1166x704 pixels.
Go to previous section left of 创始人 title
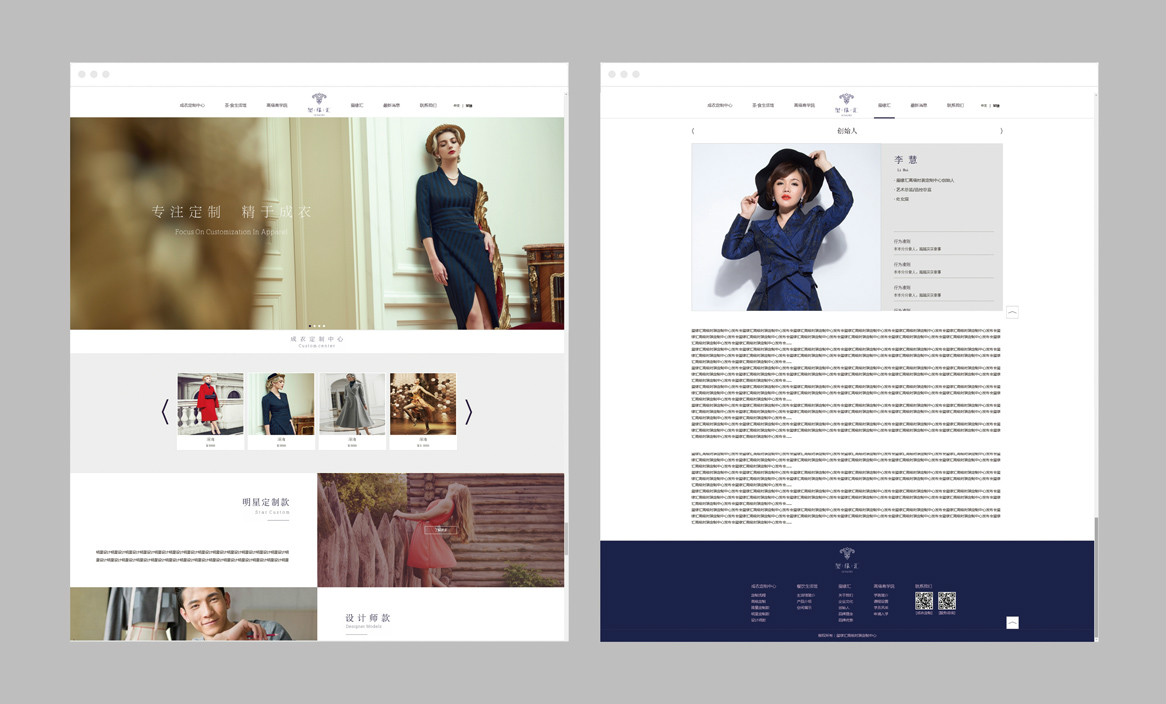coord(693,131)
